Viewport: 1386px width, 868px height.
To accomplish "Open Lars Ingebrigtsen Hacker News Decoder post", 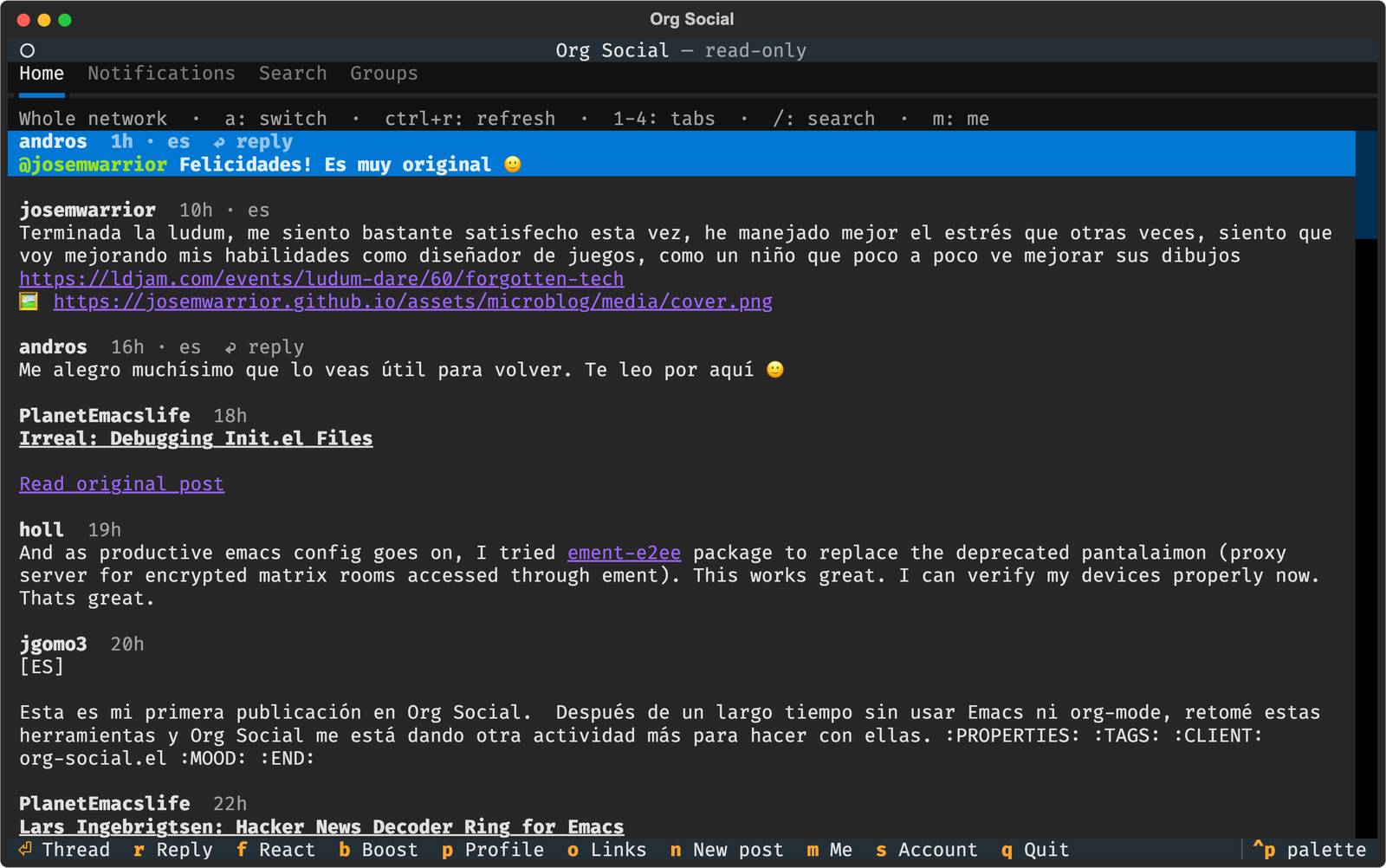I will pos(321,826).
